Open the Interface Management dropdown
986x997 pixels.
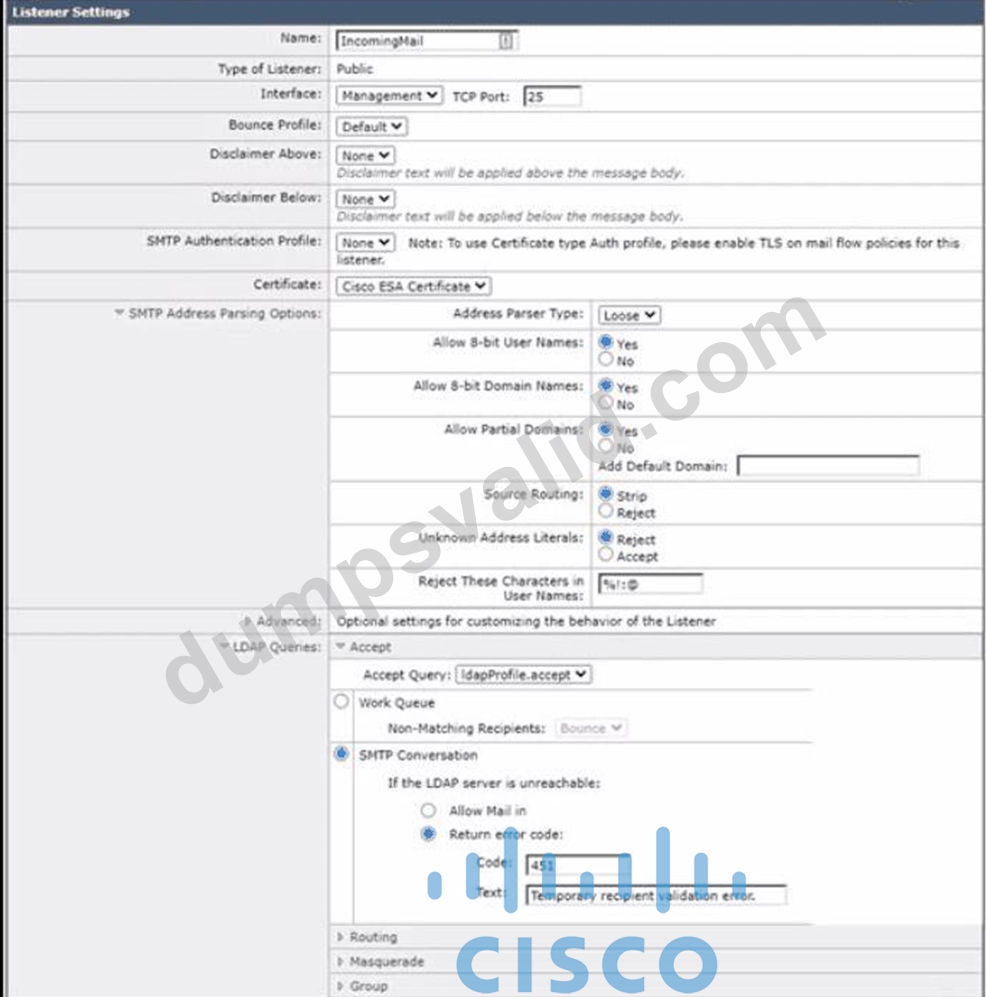click(x=389, y=95)
